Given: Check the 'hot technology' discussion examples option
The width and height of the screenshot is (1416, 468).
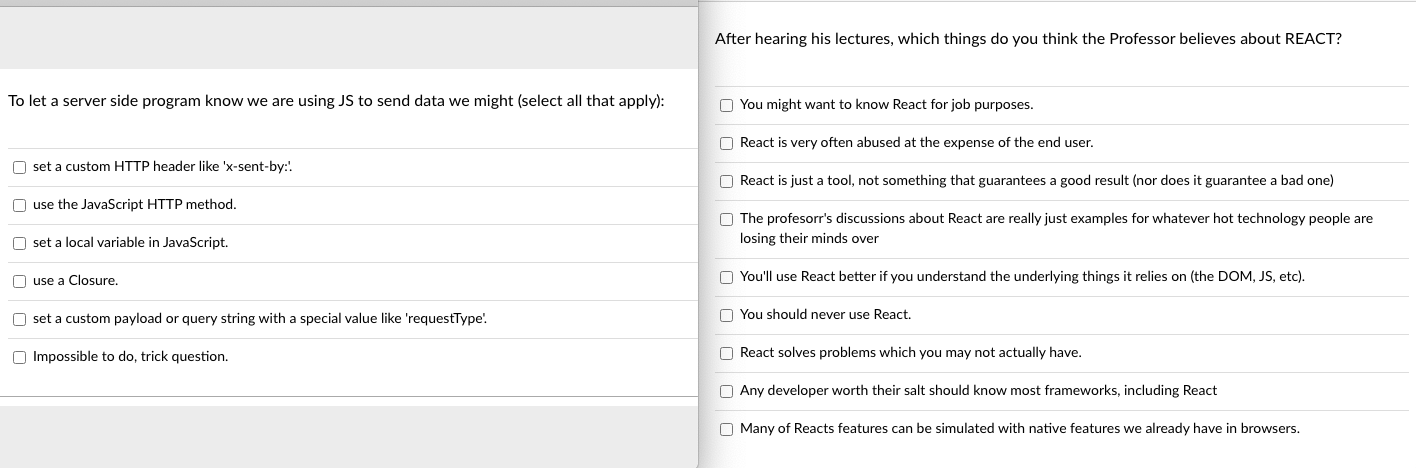Looking at the screenshot, I should (727, 219).
